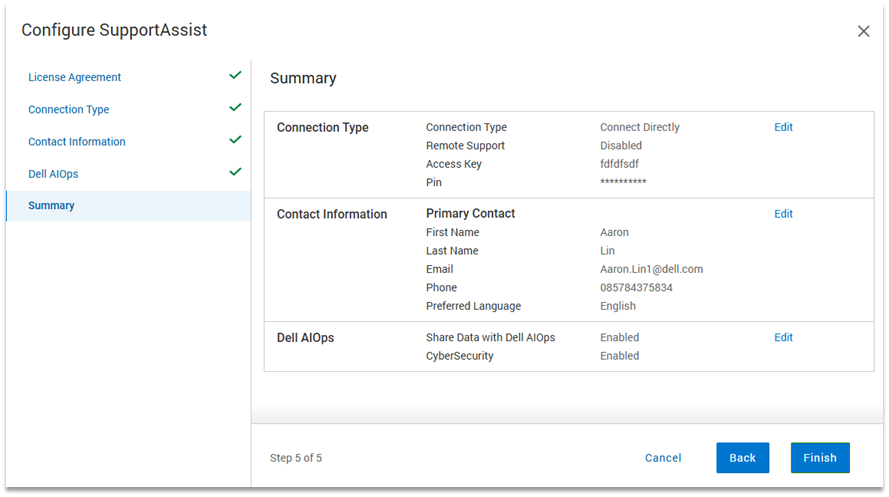Open the Contact Information step in sidebar
This screenshot has width=889, height=497.
pyautogui.click(x=77, y=142)
